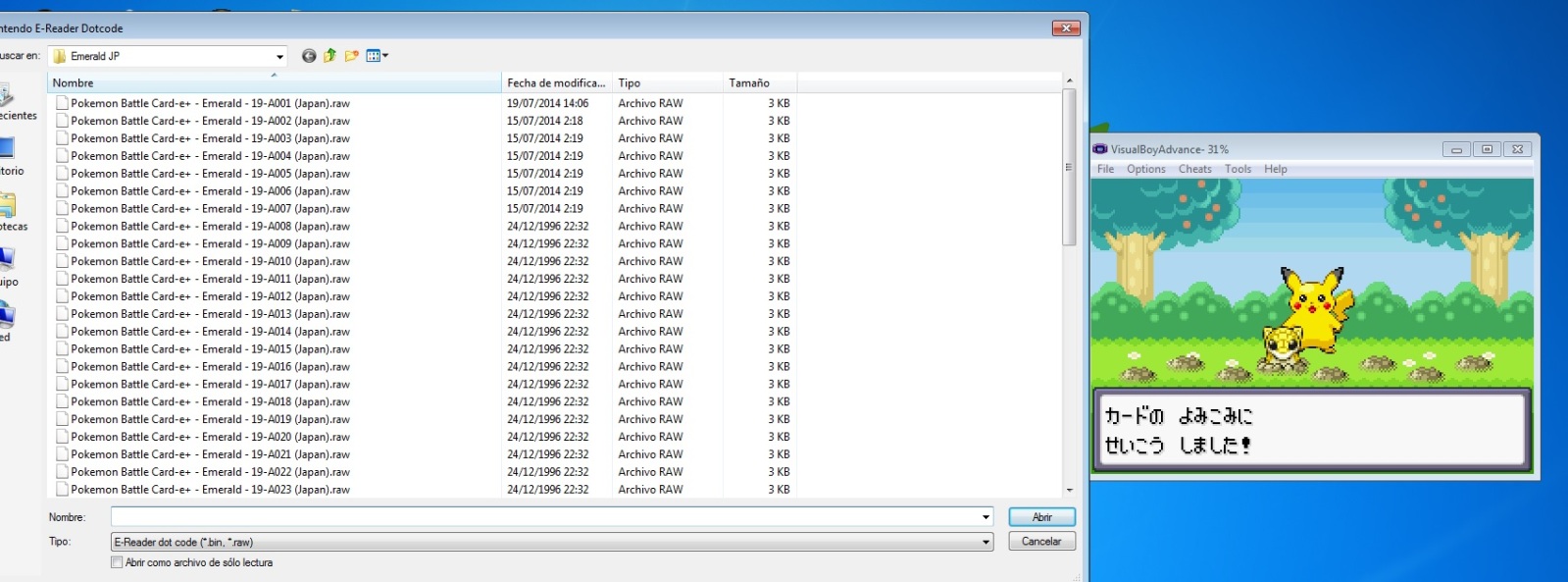Open Cheats menu in VisualBoyAdvance
This screenshot has height=582, width=1568.
pos(1194,169)
